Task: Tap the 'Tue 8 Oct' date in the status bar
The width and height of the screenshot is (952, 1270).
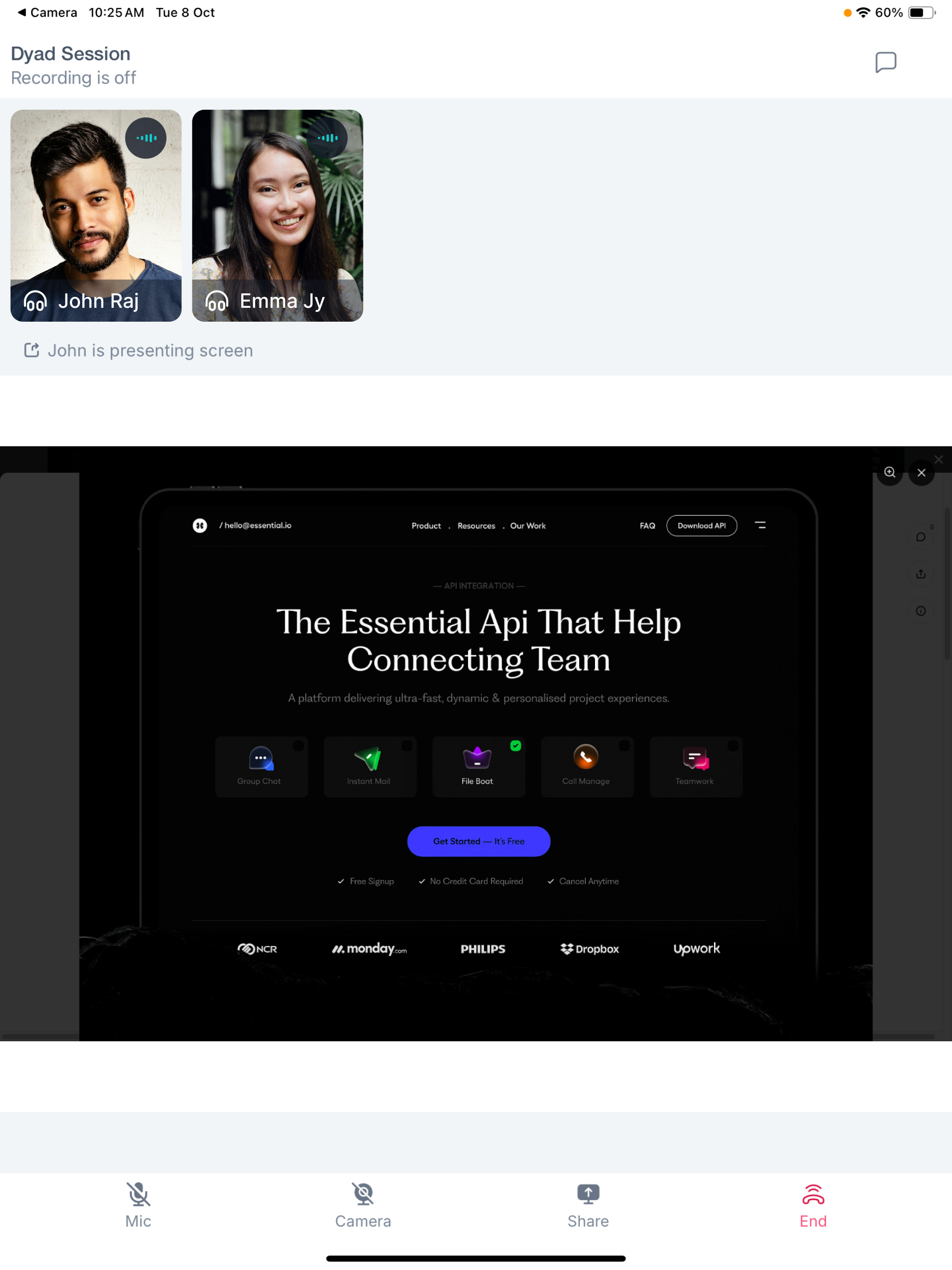Action: click(185, 13)
